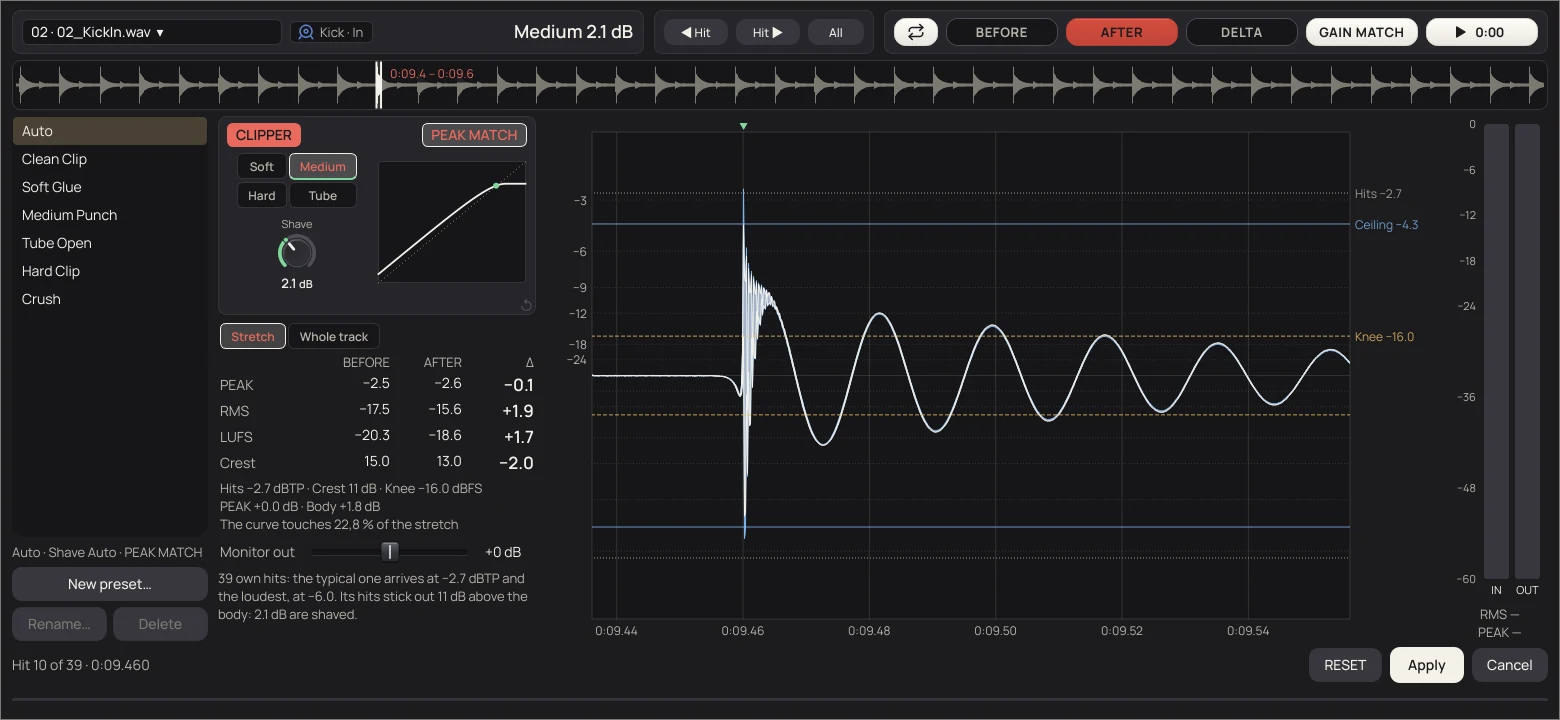Select the Clean Clip preset
The image size is (1560, 720).
[110, 159]
